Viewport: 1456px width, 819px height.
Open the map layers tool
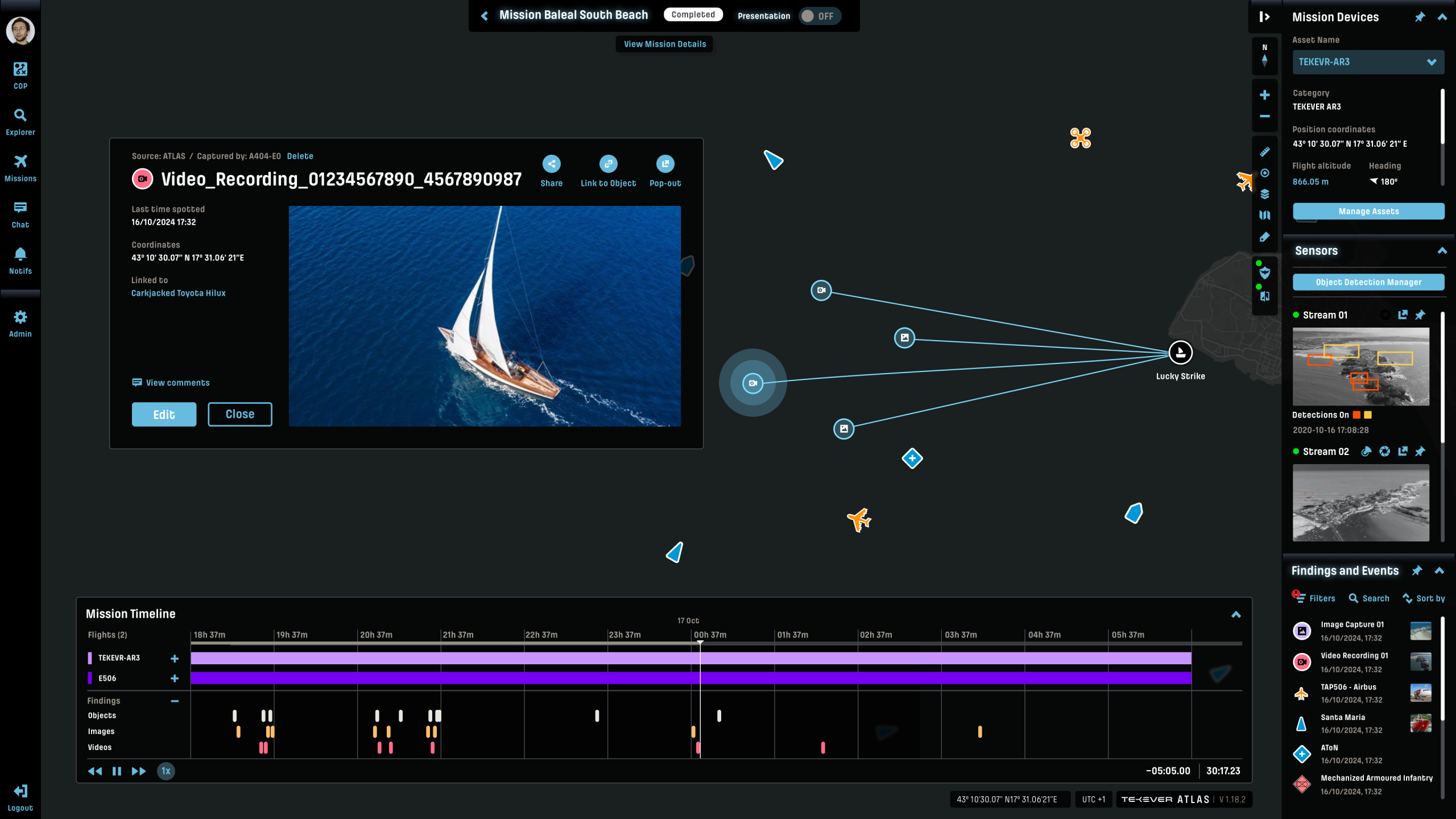pos(1264,194)
